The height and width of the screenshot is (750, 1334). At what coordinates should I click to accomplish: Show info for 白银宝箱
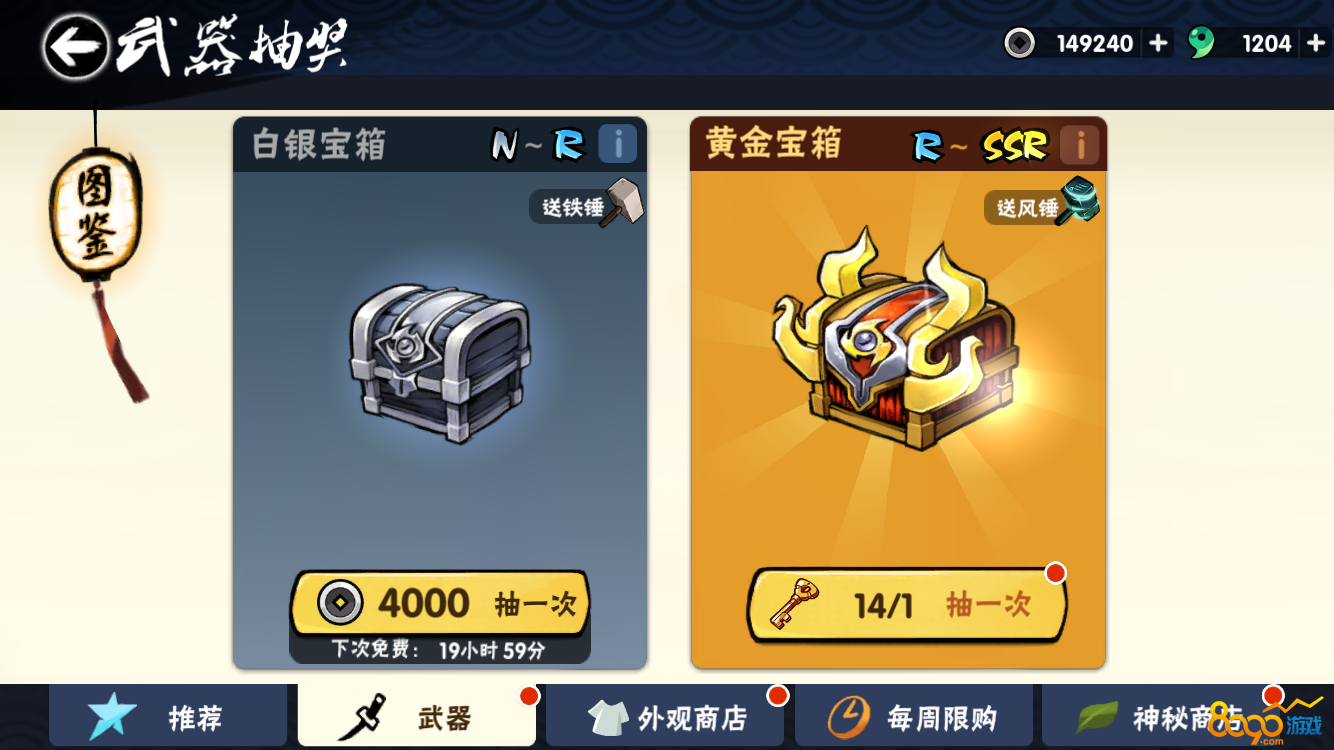[618, 145]
